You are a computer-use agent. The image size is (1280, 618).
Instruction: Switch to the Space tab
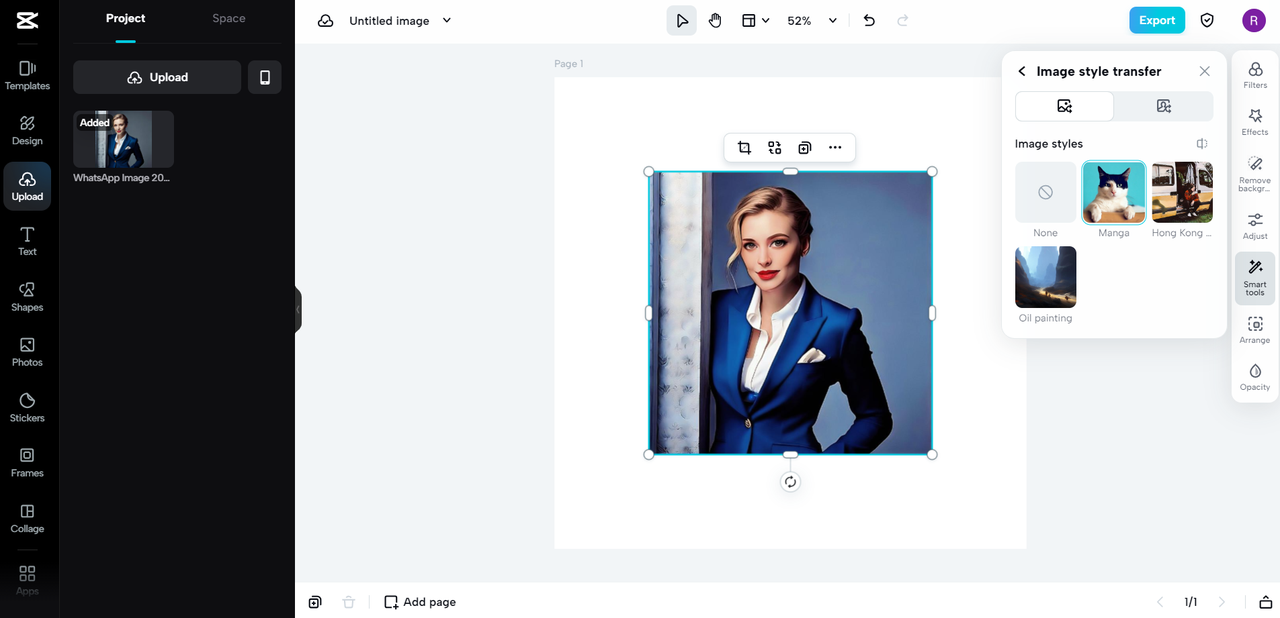pyautogui.click(x=229, y=18)
